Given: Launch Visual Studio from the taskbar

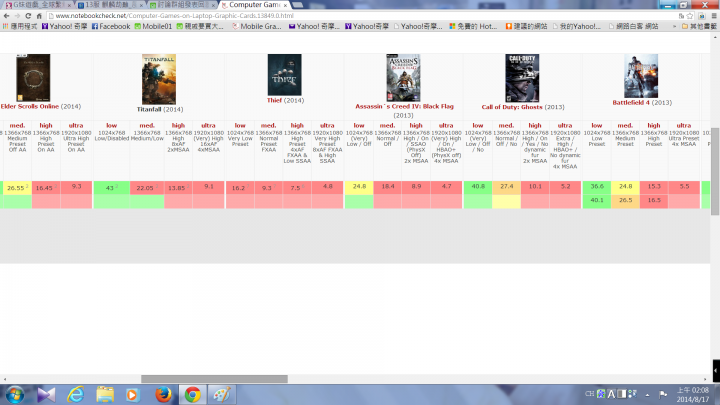Looking at the screenshot, I should [x=46, y=395].
